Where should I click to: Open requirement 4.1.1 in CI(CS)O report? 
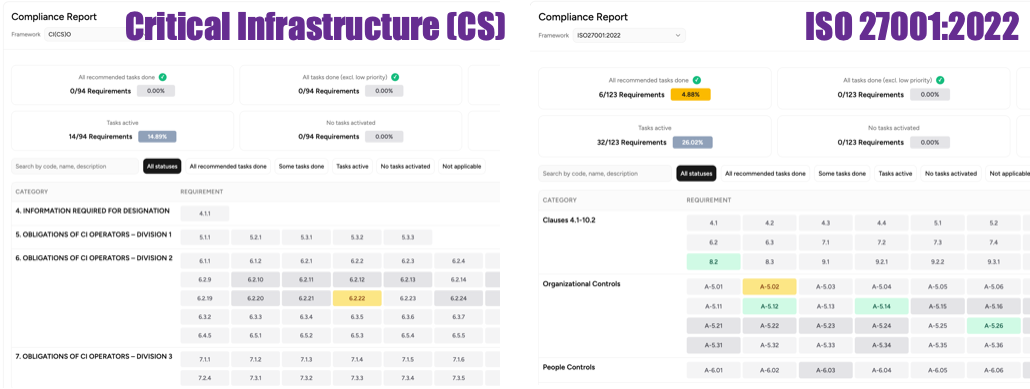point(205,214)
